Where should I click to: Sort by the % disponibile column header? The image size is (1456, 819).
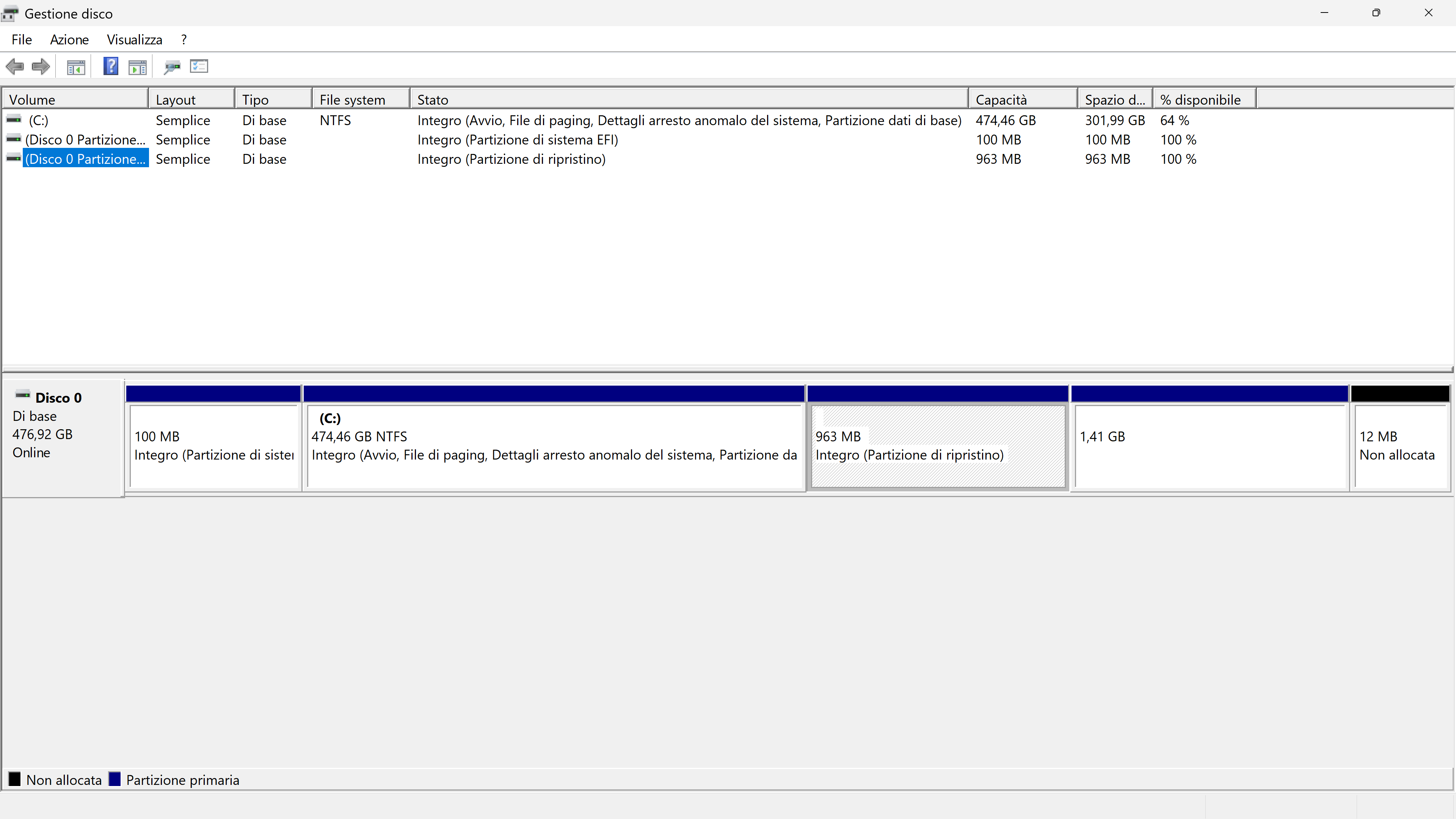[x=1205, y=99]
